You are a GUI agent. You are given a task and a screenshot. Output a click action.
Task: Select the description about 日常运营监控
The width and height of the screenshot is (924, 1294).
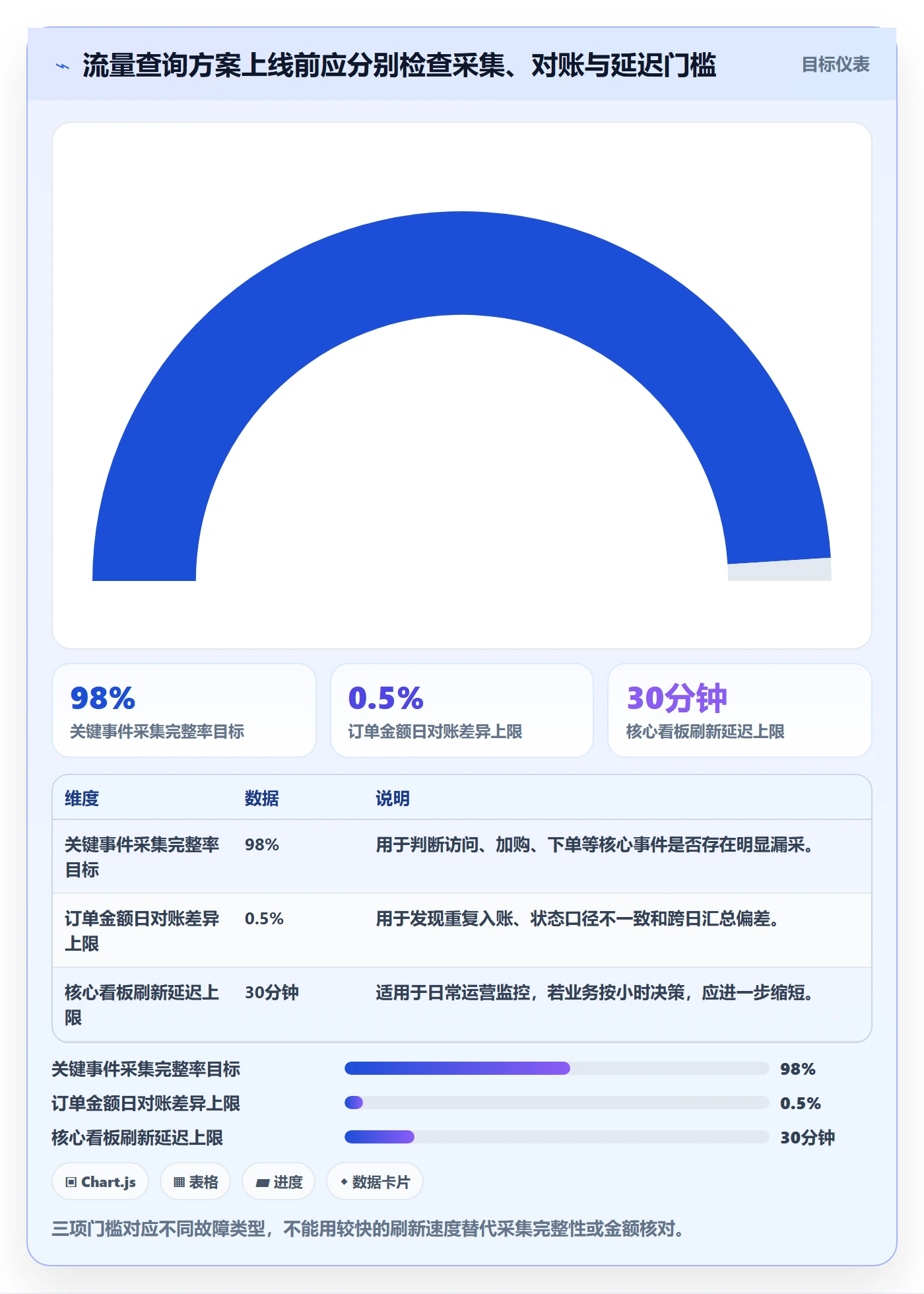tap(594, 992)
